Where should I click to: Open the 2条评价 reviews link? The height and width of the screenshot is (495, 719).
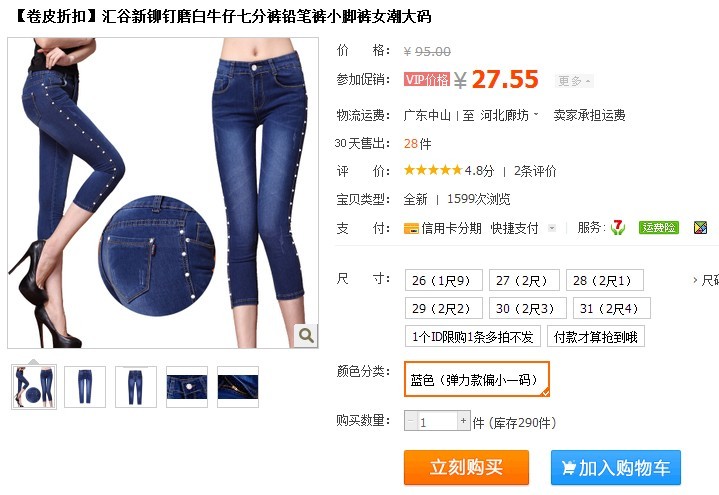pos(535,171)
